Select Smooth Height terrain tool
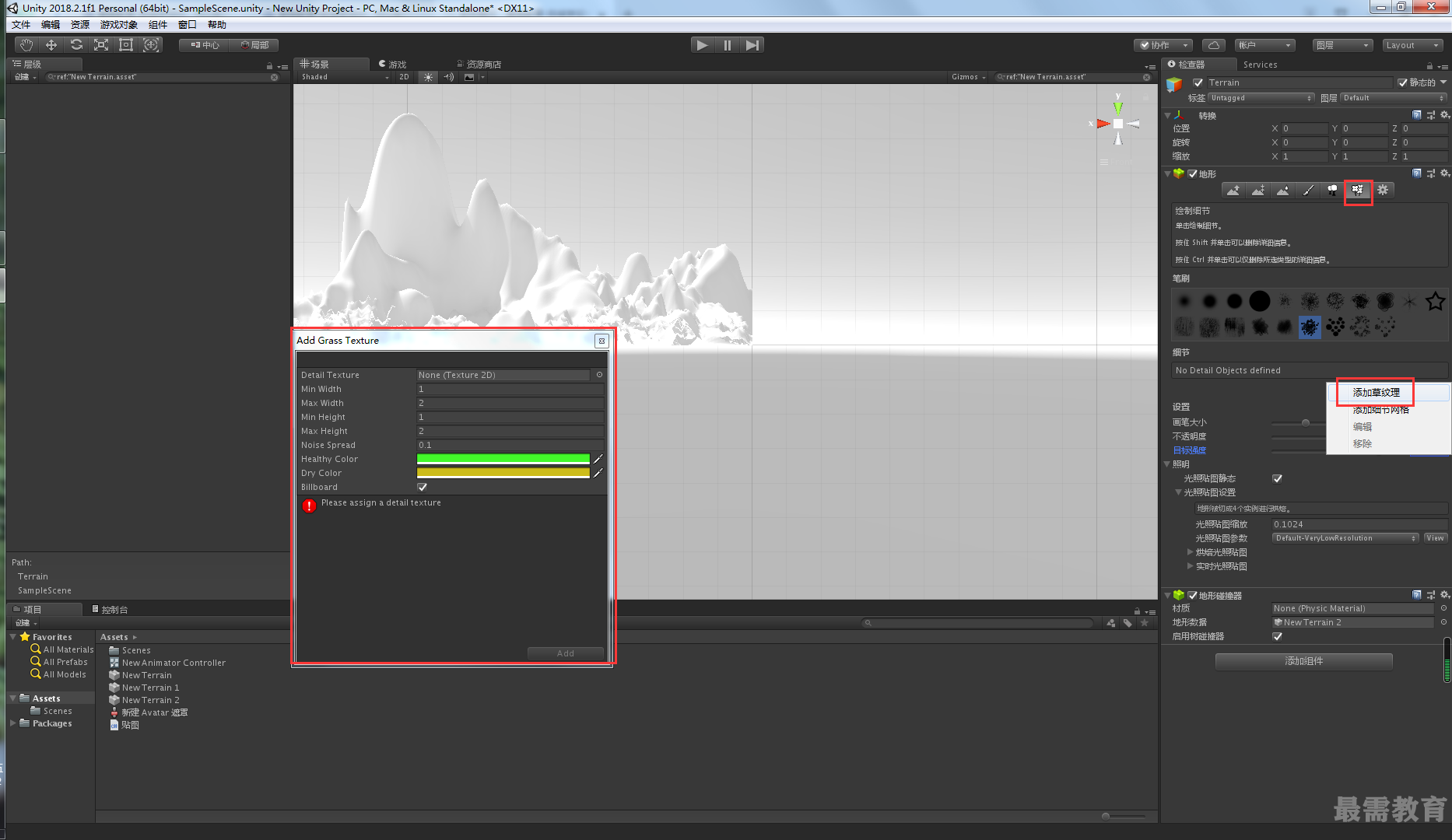This screenshot has width=1452, height=840. pyautogui.click(x=1283, y=190)
